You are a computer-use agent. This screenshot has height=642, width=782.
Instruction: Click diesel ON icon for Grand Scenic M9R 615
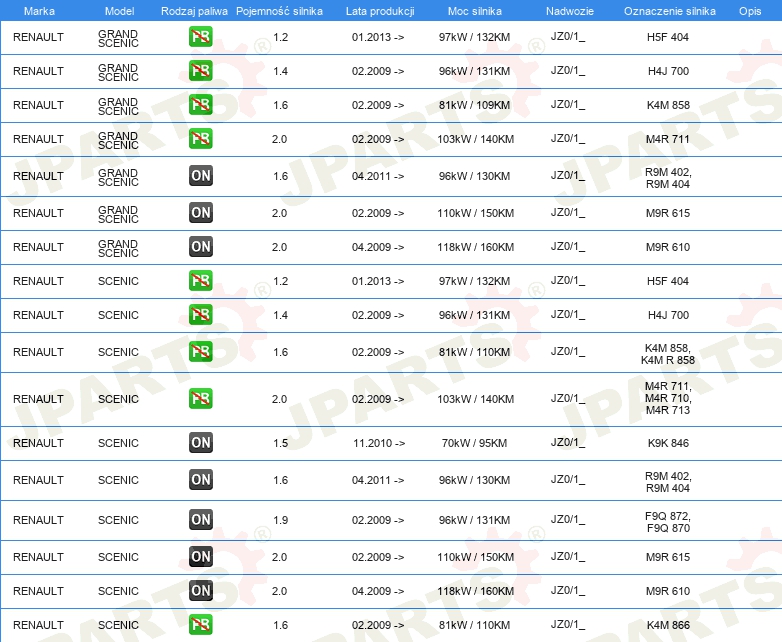point(200,213)
